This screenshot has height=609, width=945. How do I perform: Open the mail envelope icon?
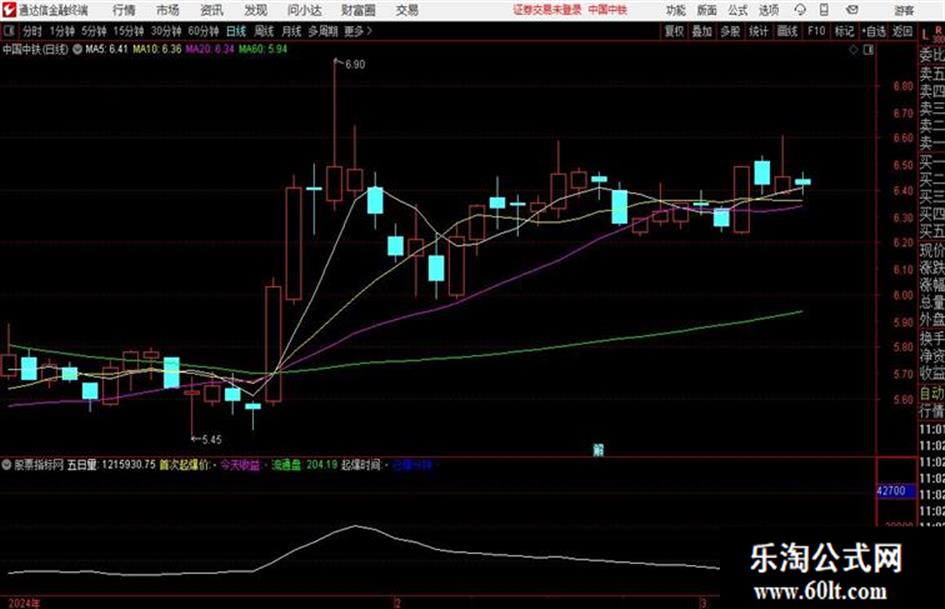[852, 10]
